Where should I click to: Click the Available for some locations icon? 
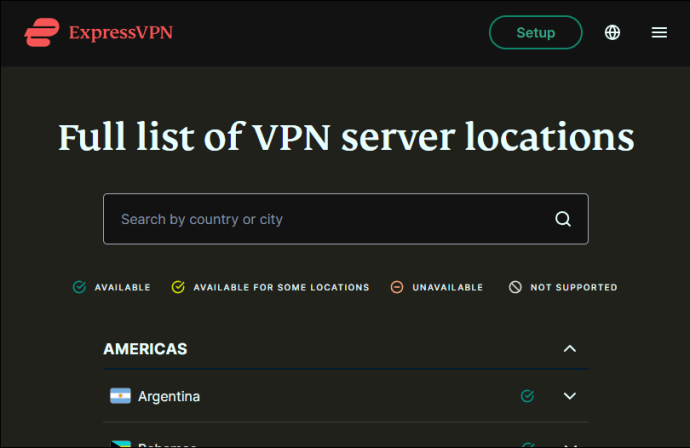click(178, 287)
